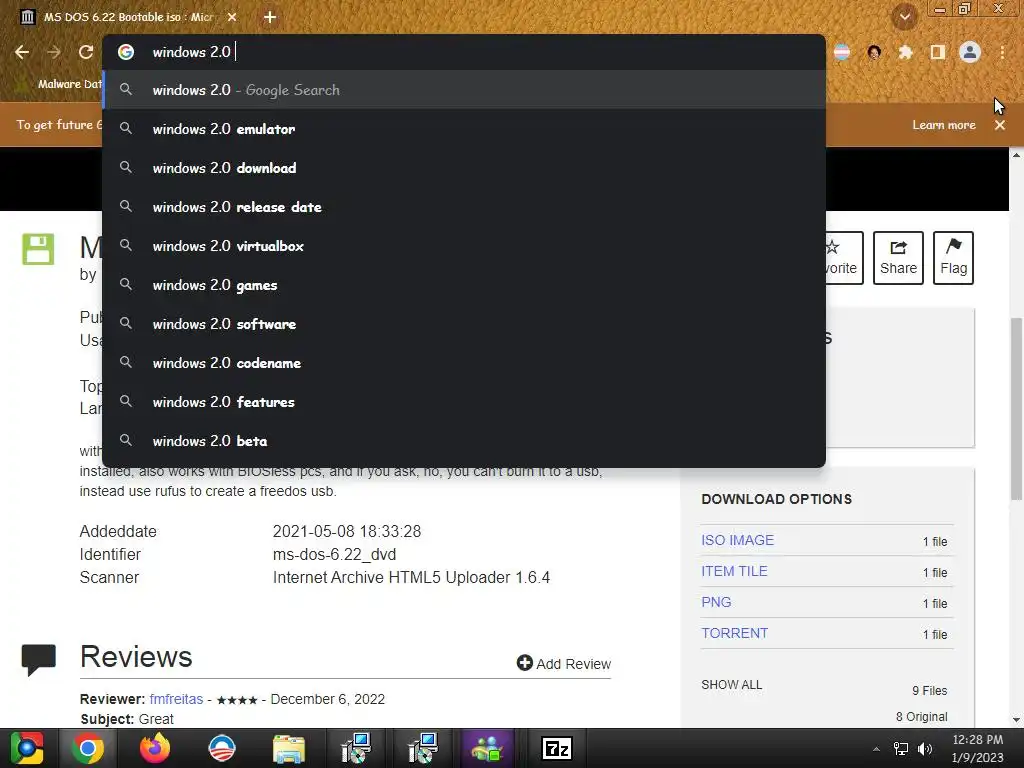Choose the windows 2.0 features suggestion
1024x768 pixels.
pyautogui.click(x=464, y=402)
